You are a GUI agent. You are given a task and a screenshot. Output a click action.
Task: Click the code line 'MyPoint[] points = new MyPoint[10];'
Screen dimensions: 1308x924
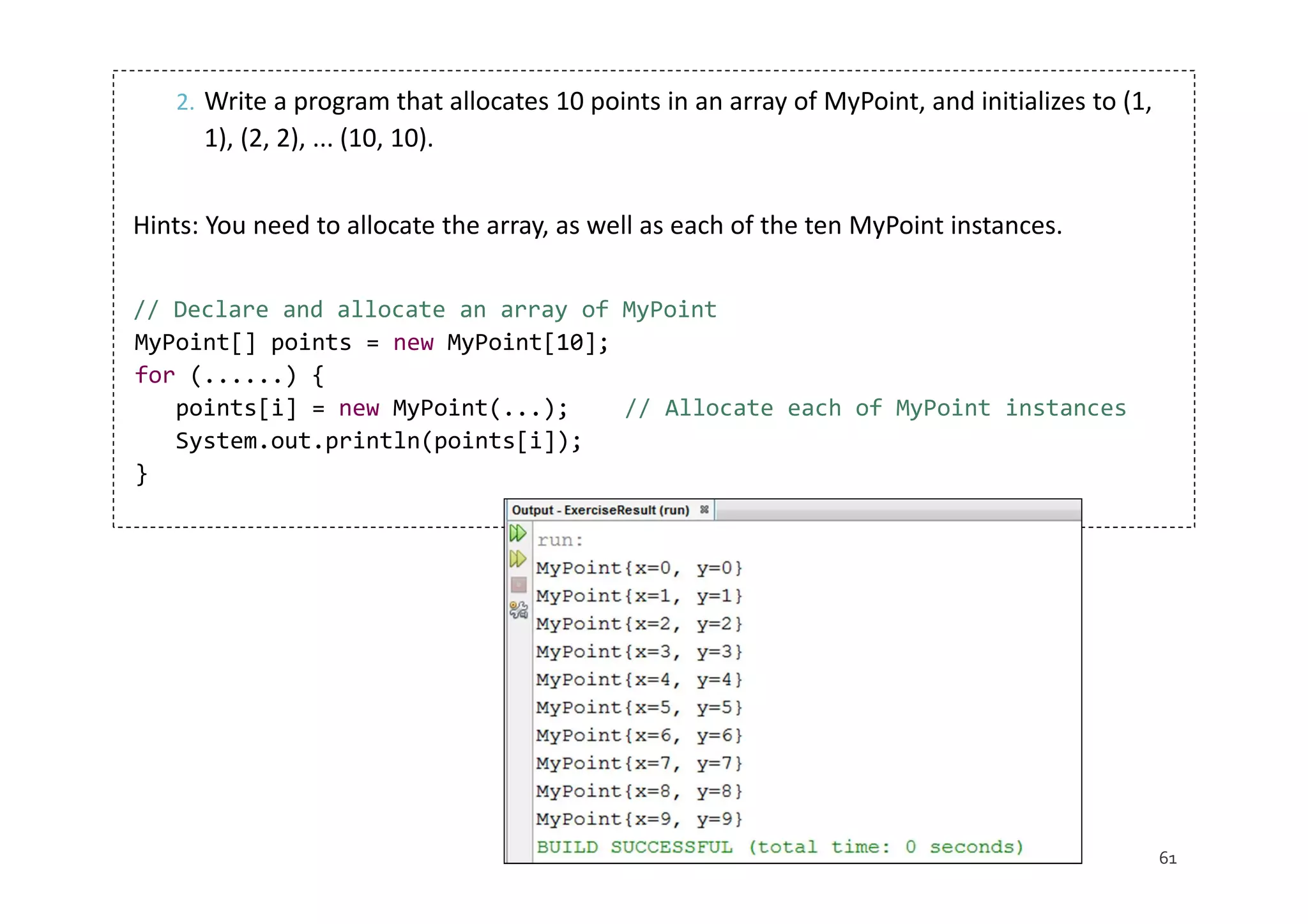(371, 343)
